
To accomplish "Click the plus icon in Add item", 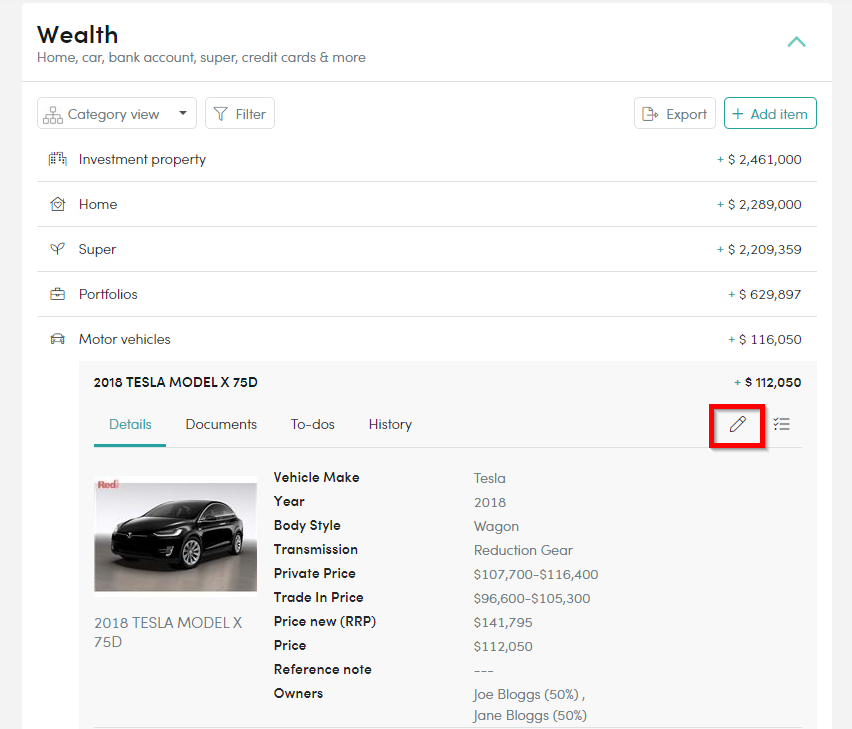I will (x=738, y=114).
